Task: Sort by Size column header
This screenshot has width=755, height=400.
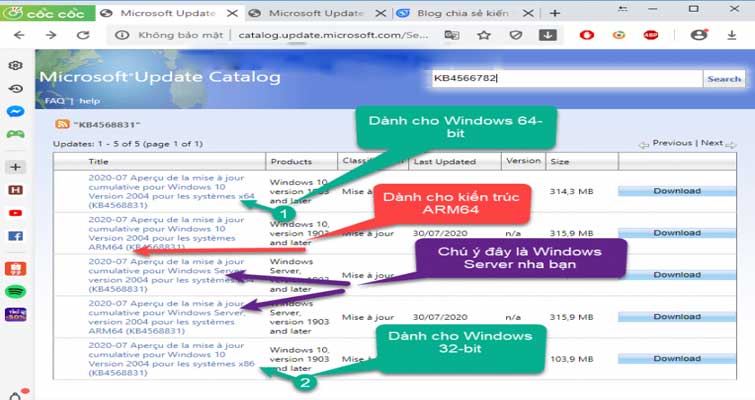Action: click(560, 161)
